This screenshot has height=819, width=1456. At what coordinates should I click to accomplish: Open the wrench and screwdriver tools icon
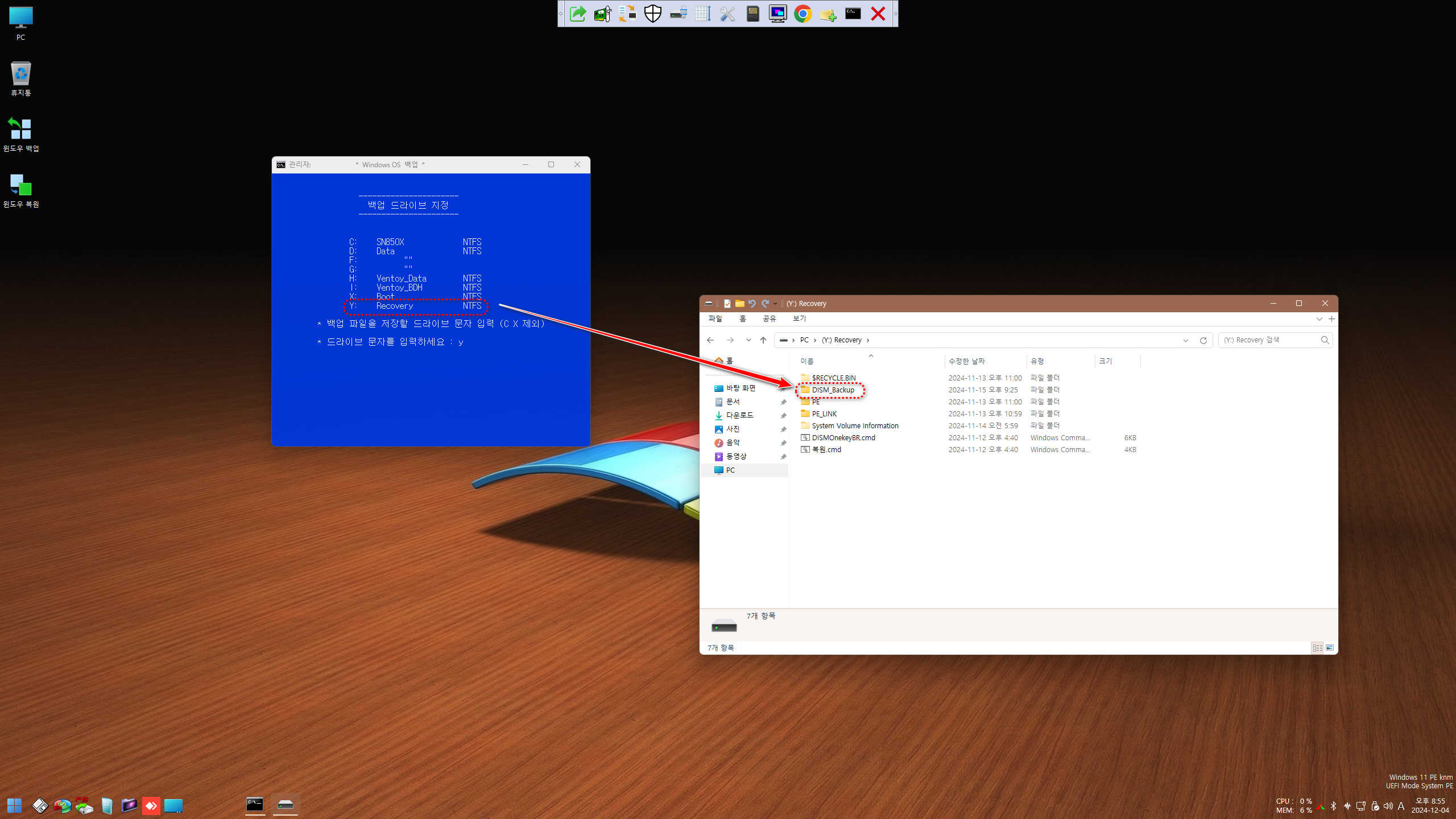point(728,14)
